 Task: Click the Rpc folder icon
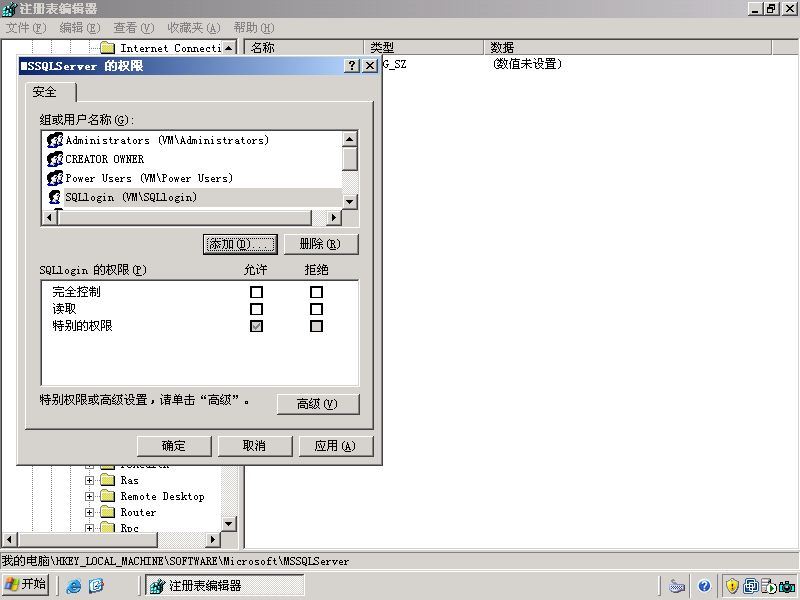pos(108,527)
